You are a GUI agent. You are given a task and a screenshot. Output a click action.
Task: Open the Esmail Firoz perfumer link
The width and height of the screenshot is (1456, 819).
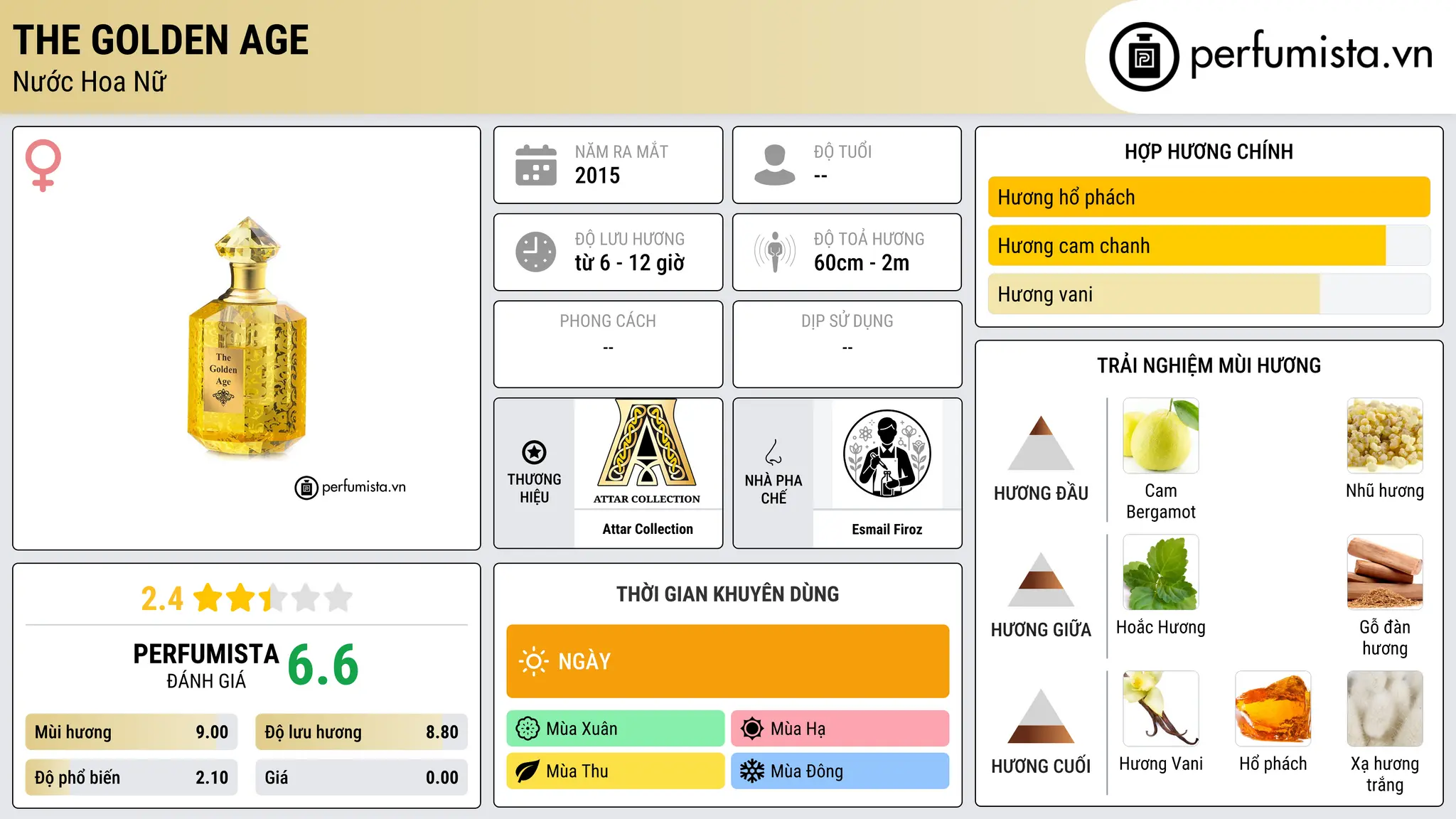(887, 530)
